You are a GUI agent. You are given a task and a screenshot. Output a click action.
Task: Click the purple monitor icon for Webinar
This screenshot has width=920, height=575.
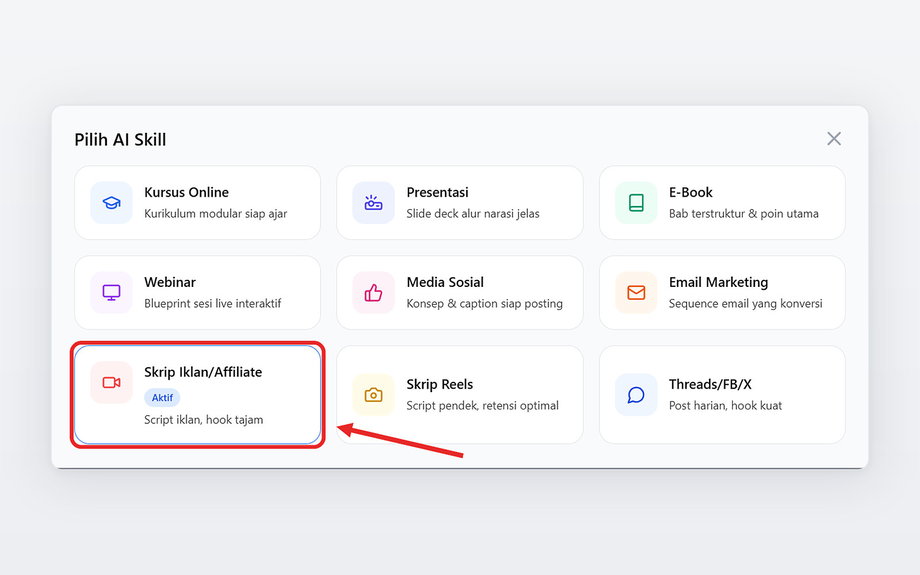(111, 292)
